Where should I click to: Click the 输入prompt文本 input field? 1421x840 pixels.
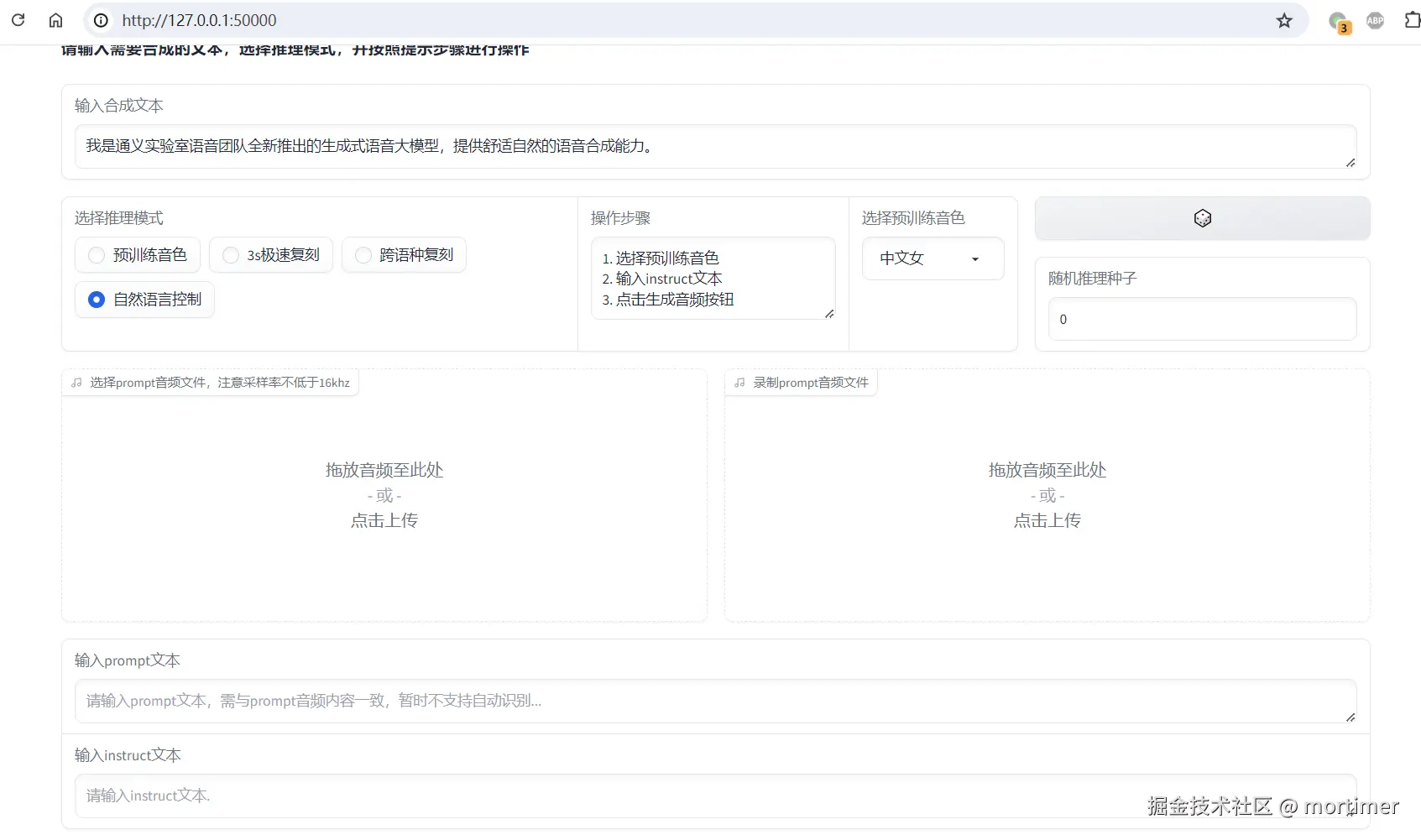click(715, 702)
